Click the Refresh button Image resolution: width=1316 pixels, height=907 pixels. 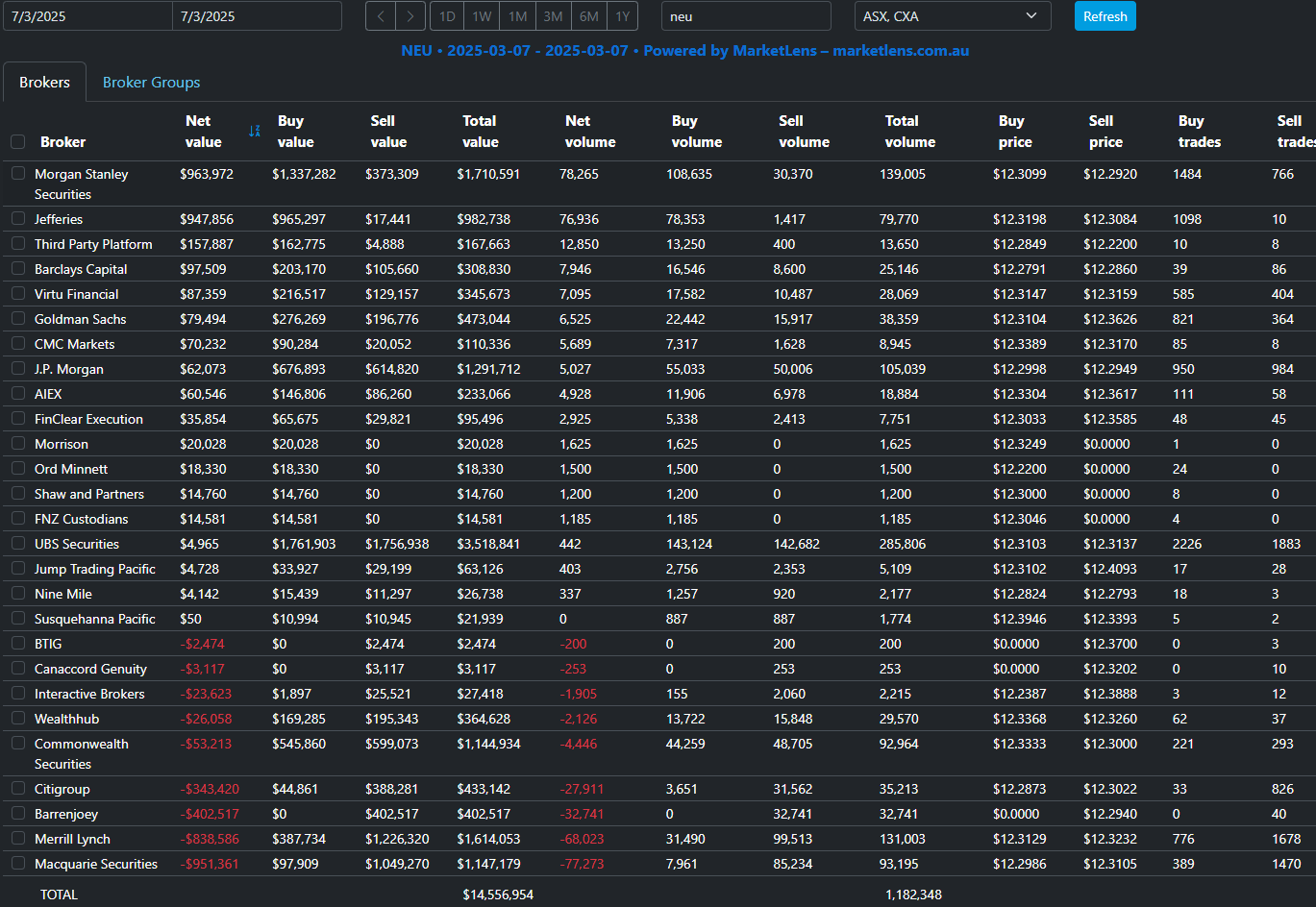pyautogui.click(x=1105, y=16)
